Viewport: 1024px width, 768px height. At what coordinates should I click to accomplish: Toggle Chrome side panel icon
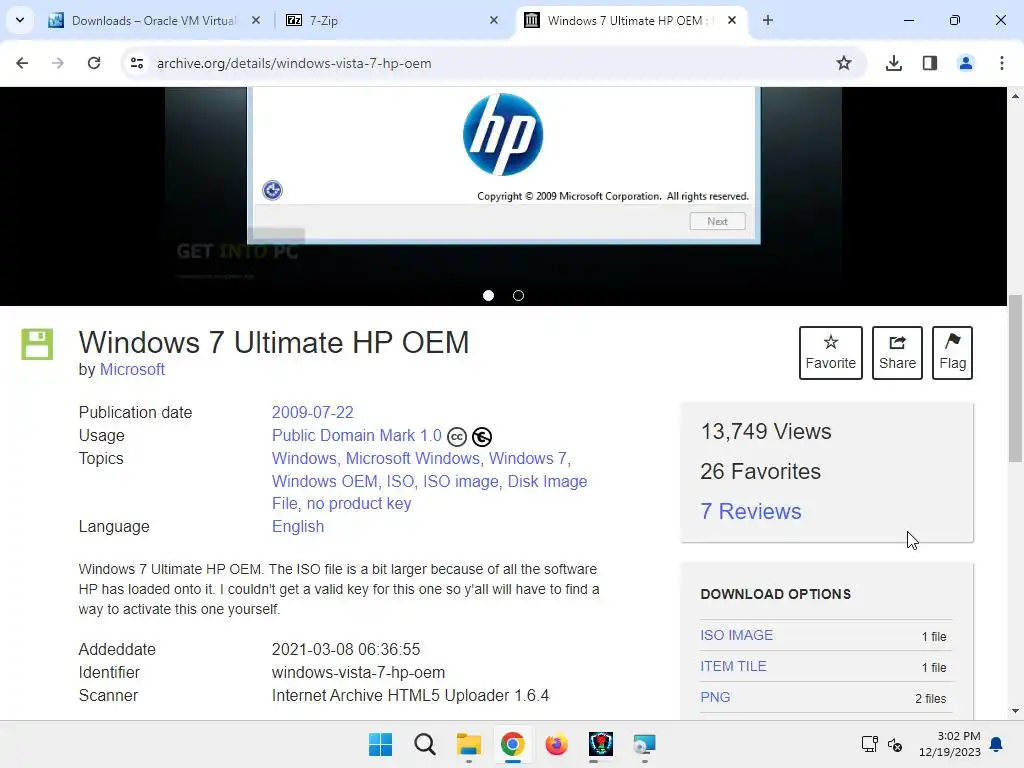pyautogui.click(x=930, y=63)
